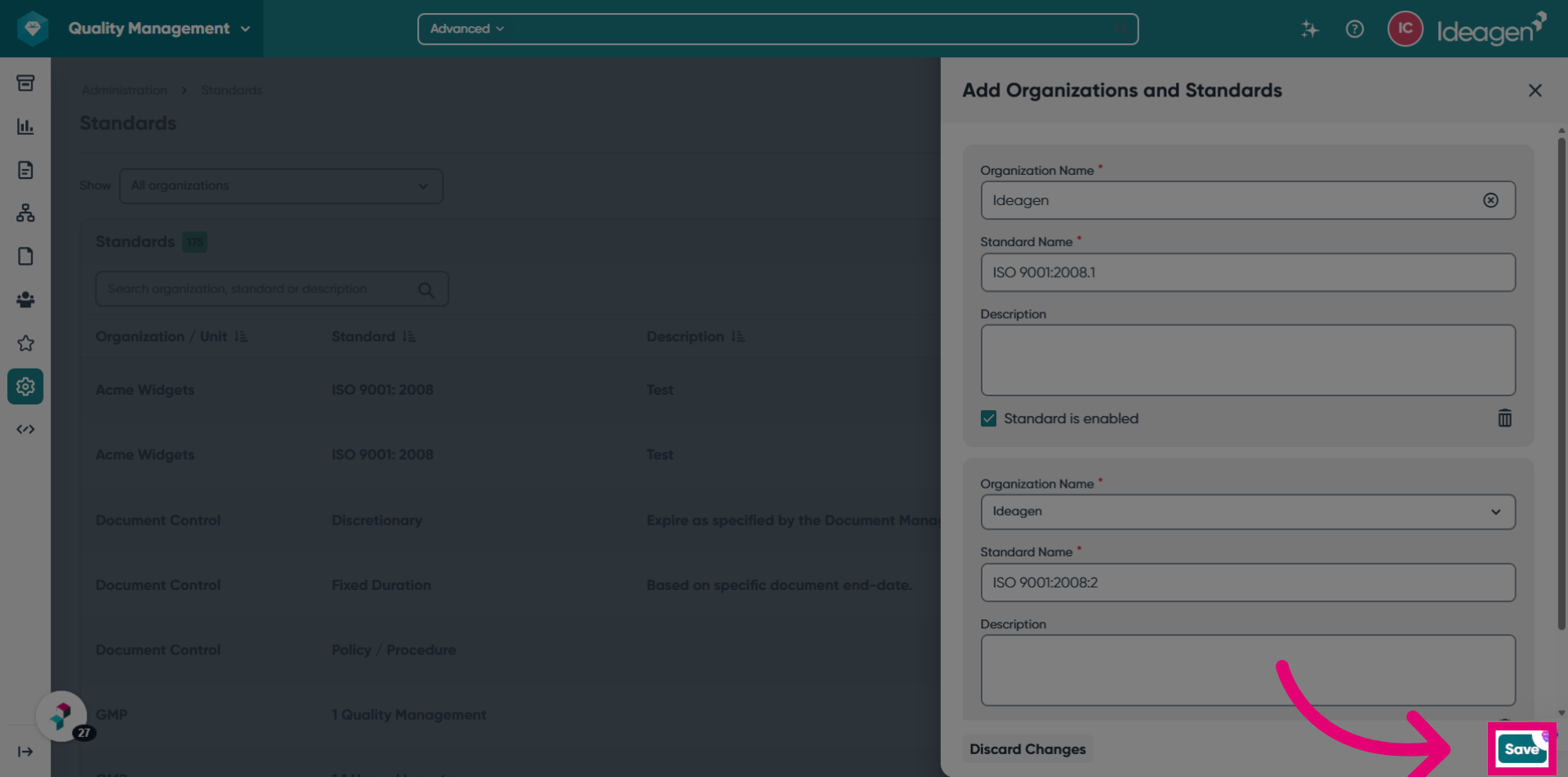
Task: Click the ISO 9001:2008.1 Standard Name field
Action: 1248,272
